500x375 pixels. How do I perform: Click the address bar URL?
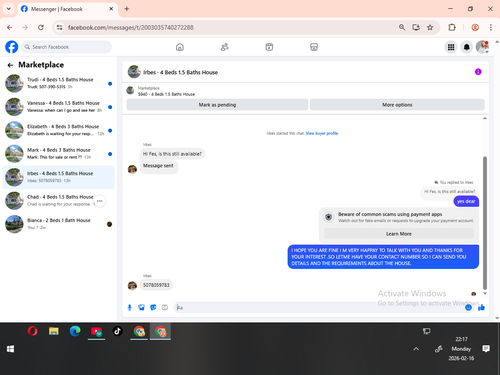[130, 27]
